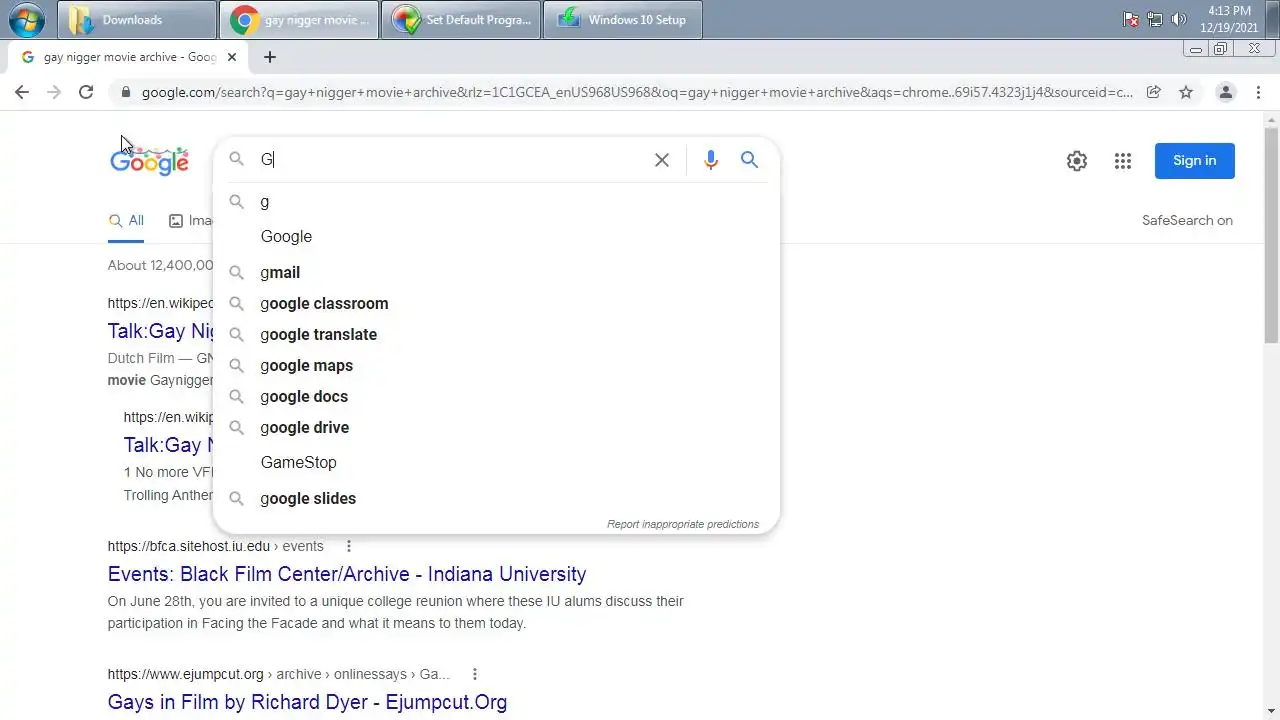Viewport: 1280px width, 720px height.
Task: Click the network tray icon
Action: [x=1155, y=19]
